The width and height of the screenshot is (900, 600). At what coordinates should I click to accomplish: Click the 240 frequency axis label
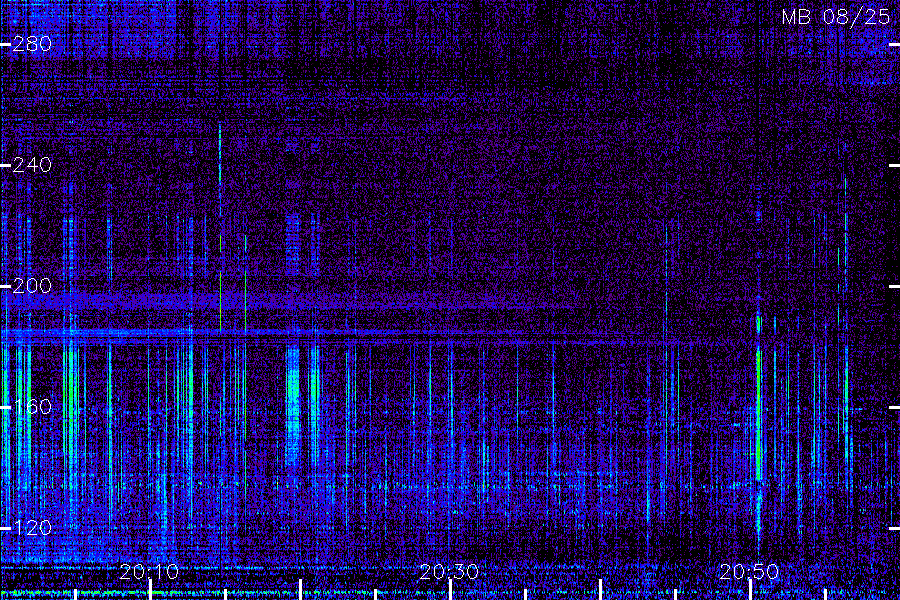click(x=32, y=165)
